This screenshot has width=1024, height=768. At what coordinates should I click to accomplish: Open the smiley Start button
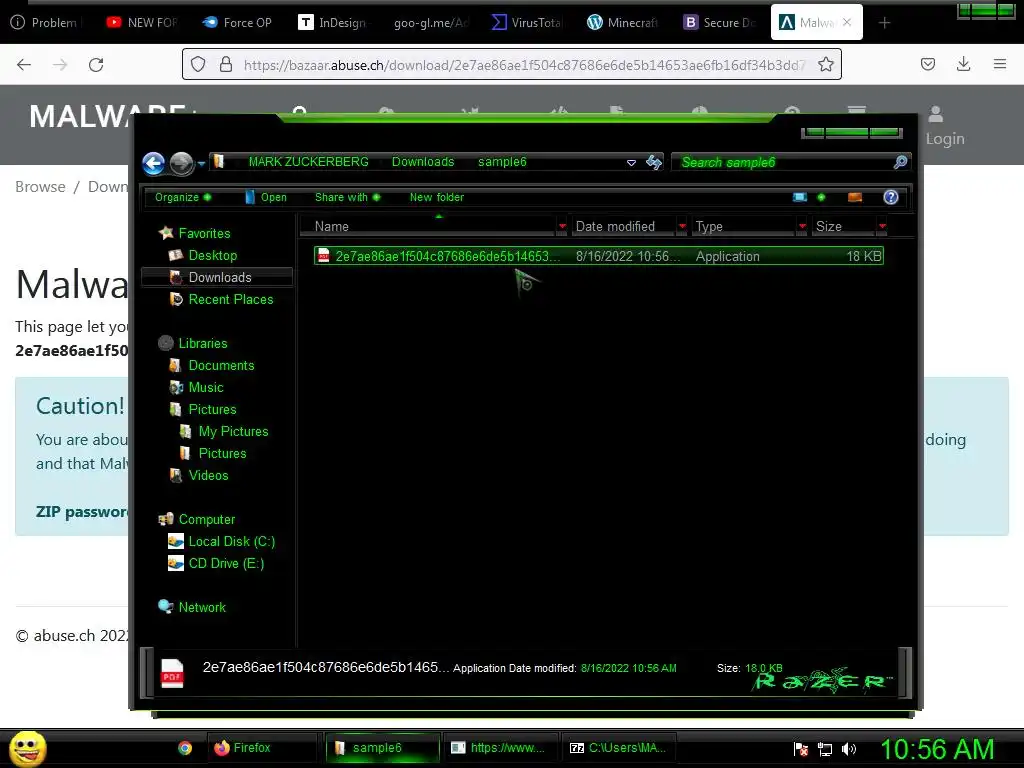pos(27,748)
